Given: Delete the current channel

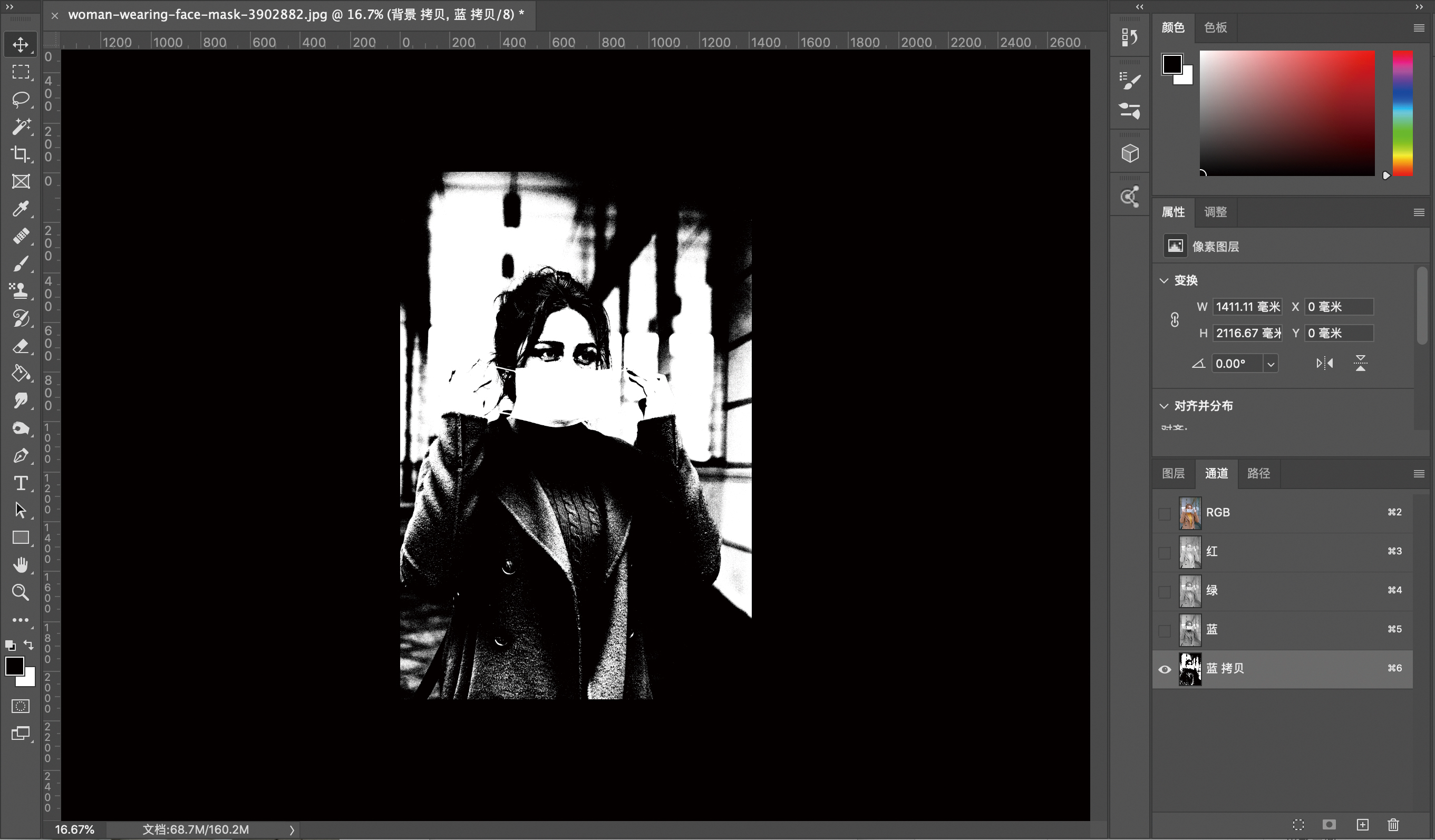Looking at the screenshot, I should coord(1393,825).
